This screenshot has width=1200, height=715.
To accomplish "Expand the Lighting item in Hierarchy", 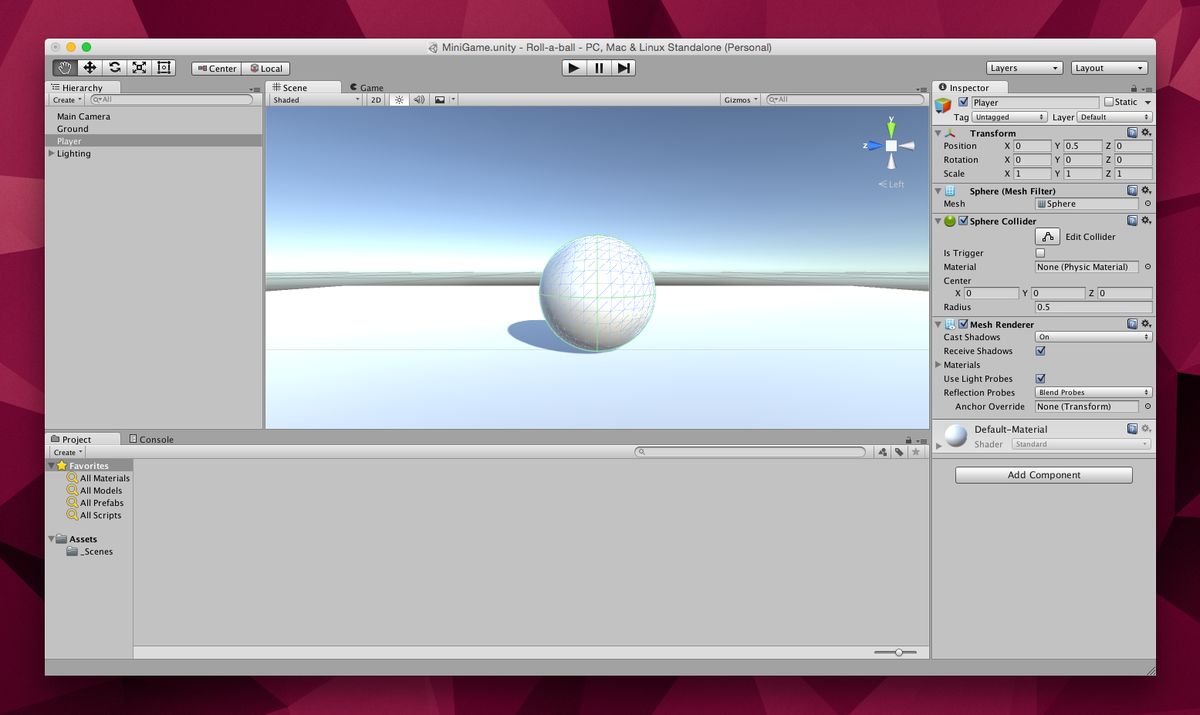I will 52,154.
